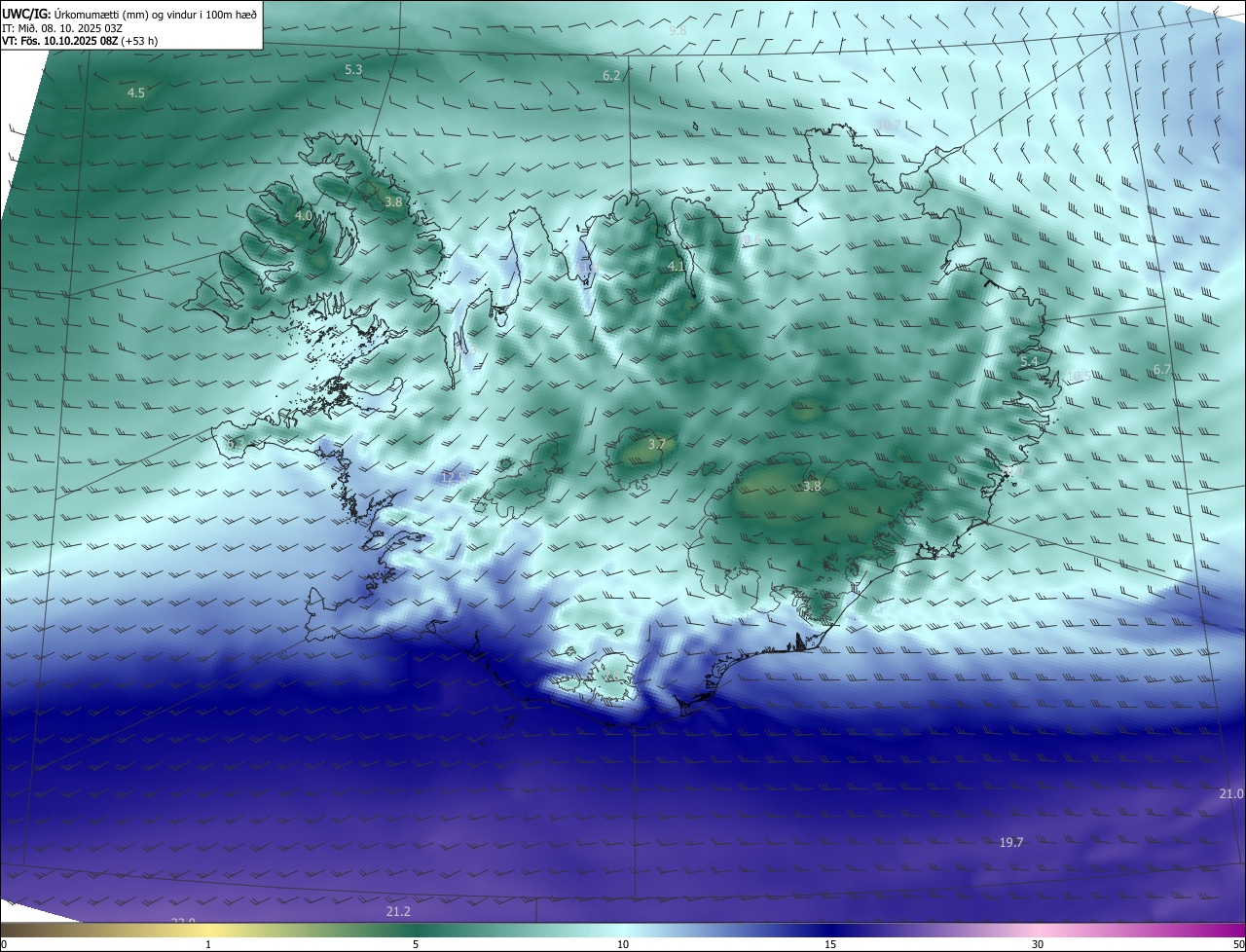This screenshot has width=1246, height=952.
Task: Click the 3.8 label on the Vatnajökull ice cap
Action: pos(812,487)
